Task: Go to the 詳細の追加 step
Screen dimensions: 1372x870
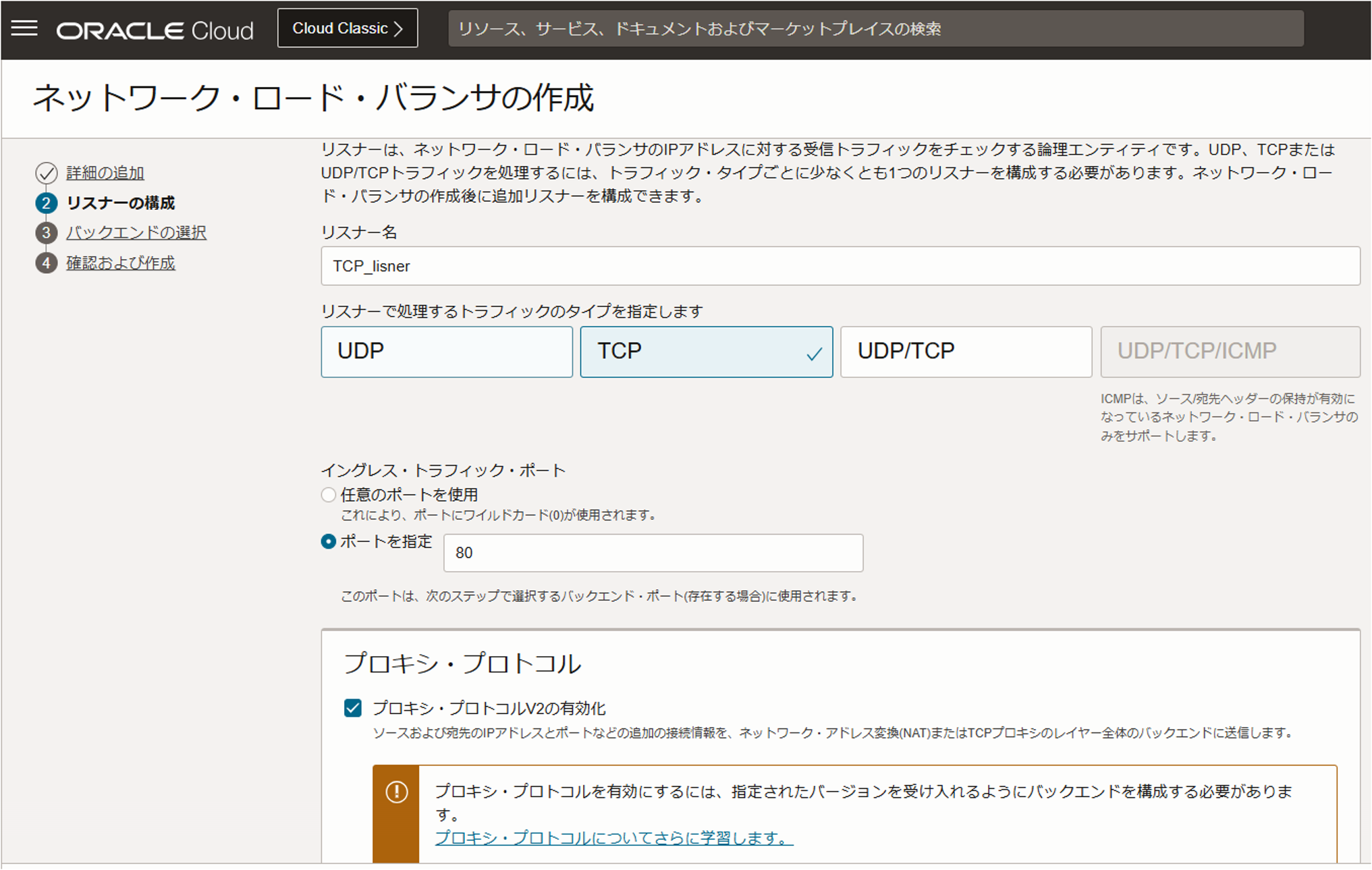Action: pyautogui.click(x=104, y=173)
